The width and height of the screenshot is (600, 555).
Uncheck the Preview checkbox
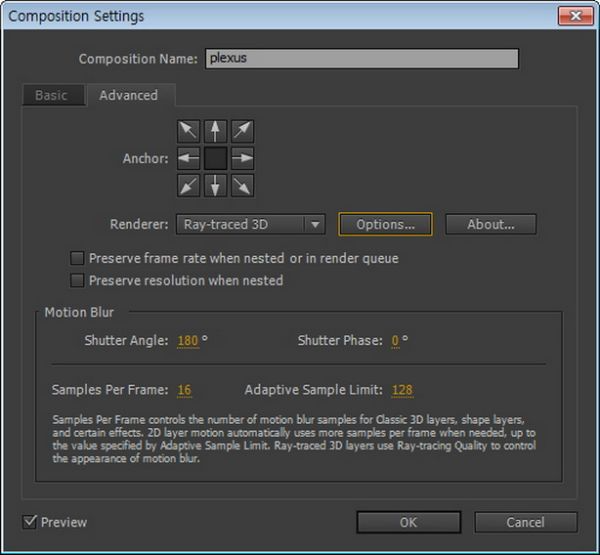pos(30,522)
